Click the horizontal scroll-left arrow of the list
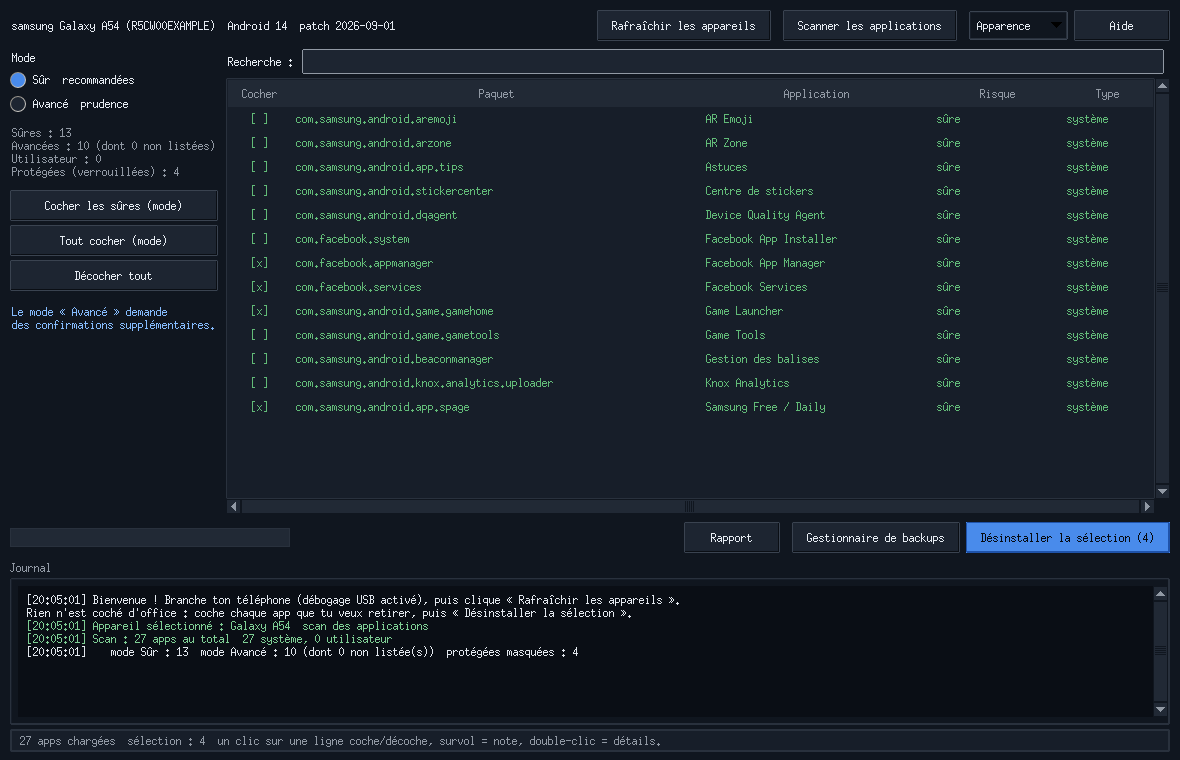 click(x=234, y=506)
